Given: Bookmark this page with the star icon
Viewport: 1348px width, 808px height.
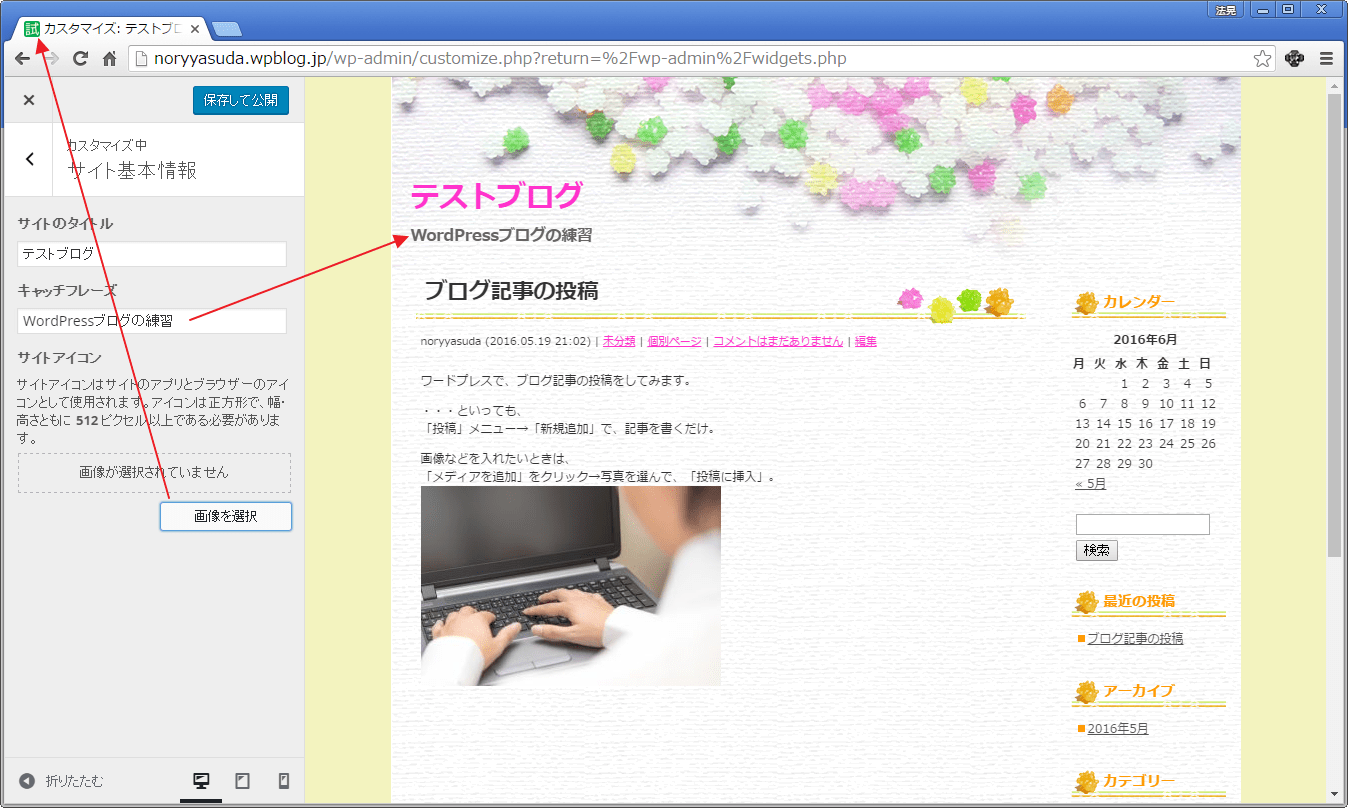Looking at the screenshot, I should (x=1262, y=58).
